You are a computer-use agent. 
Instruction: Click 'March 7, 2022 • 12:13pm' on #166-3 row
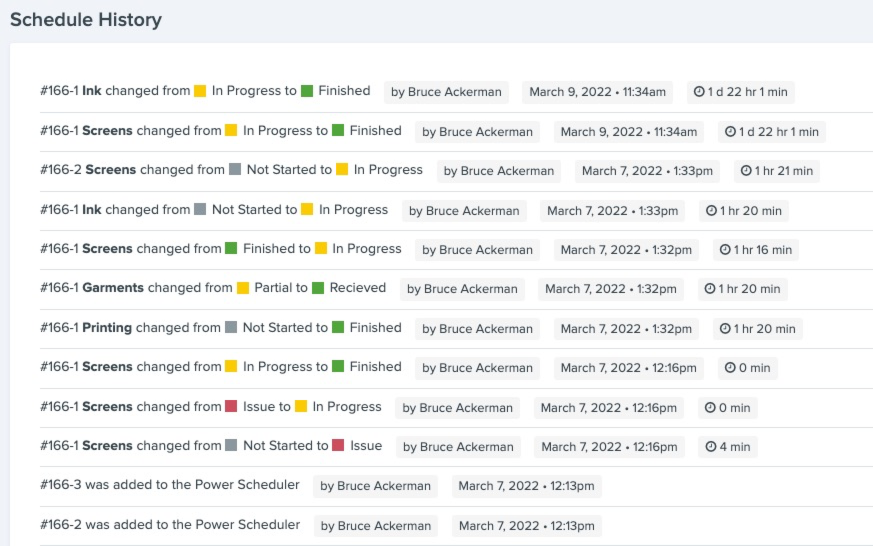coord(527,486)
